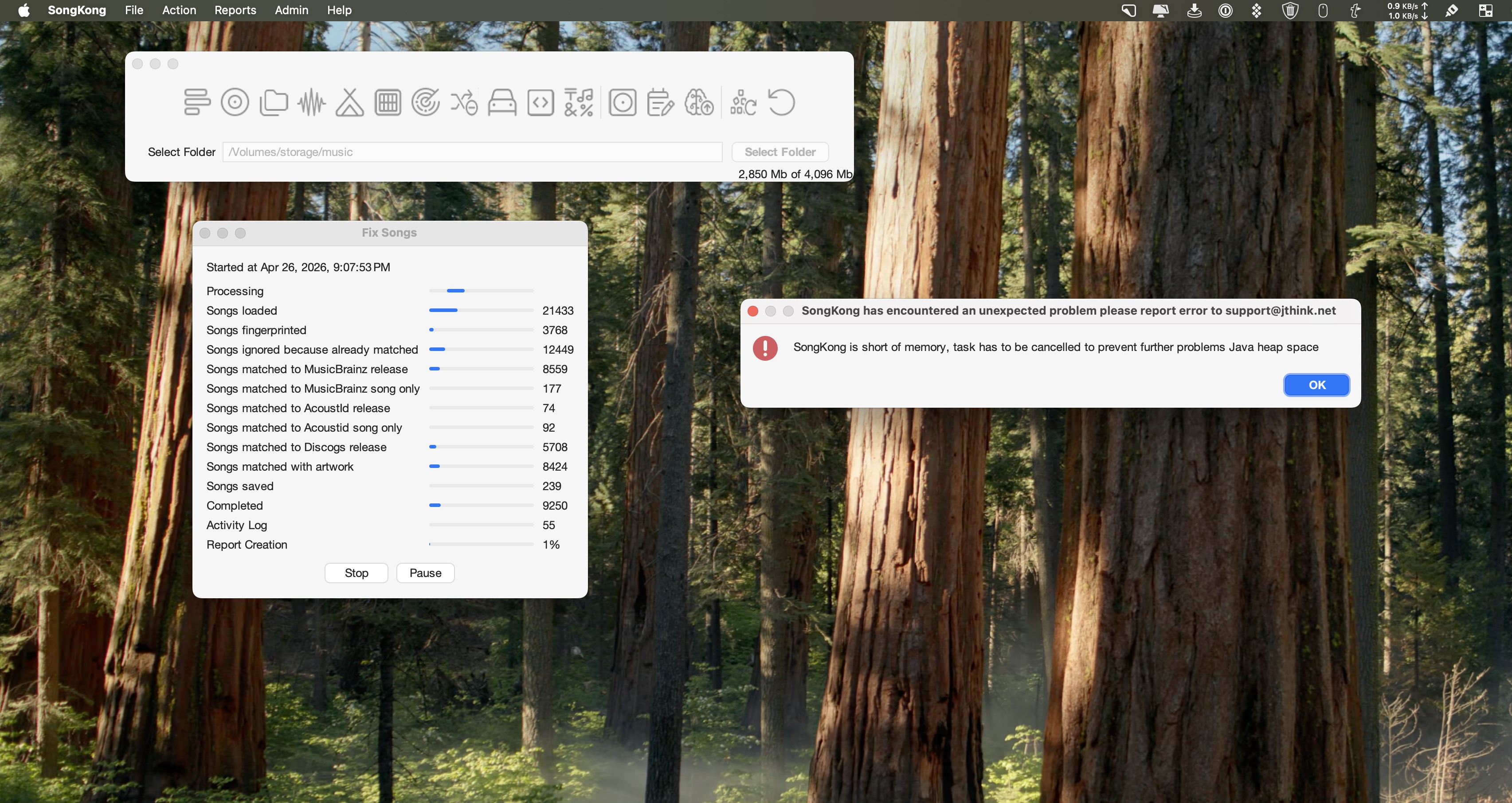1512x803 pixels.
Task: Open the circled keyhole menu bar icon
Action: 1226,11
